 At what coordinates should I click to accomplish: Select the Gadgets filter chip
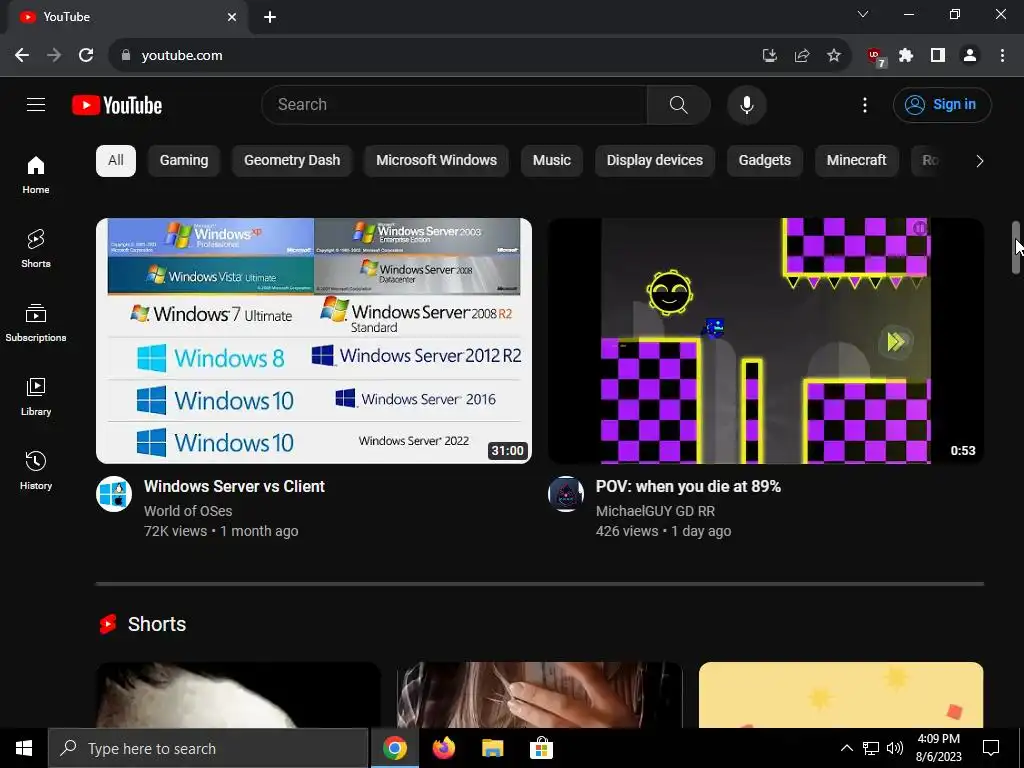[765, 161]
